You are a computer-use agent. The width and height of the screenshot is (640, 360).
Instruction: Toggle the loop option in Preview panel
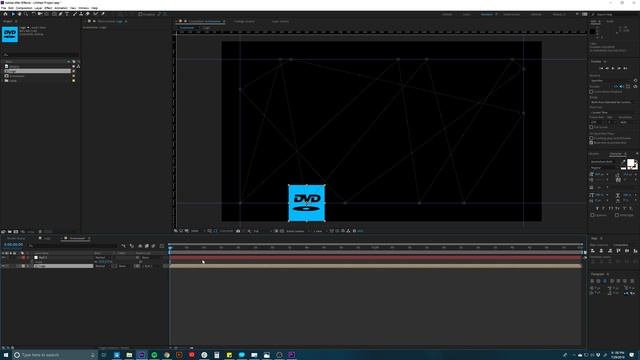[635, 86]
